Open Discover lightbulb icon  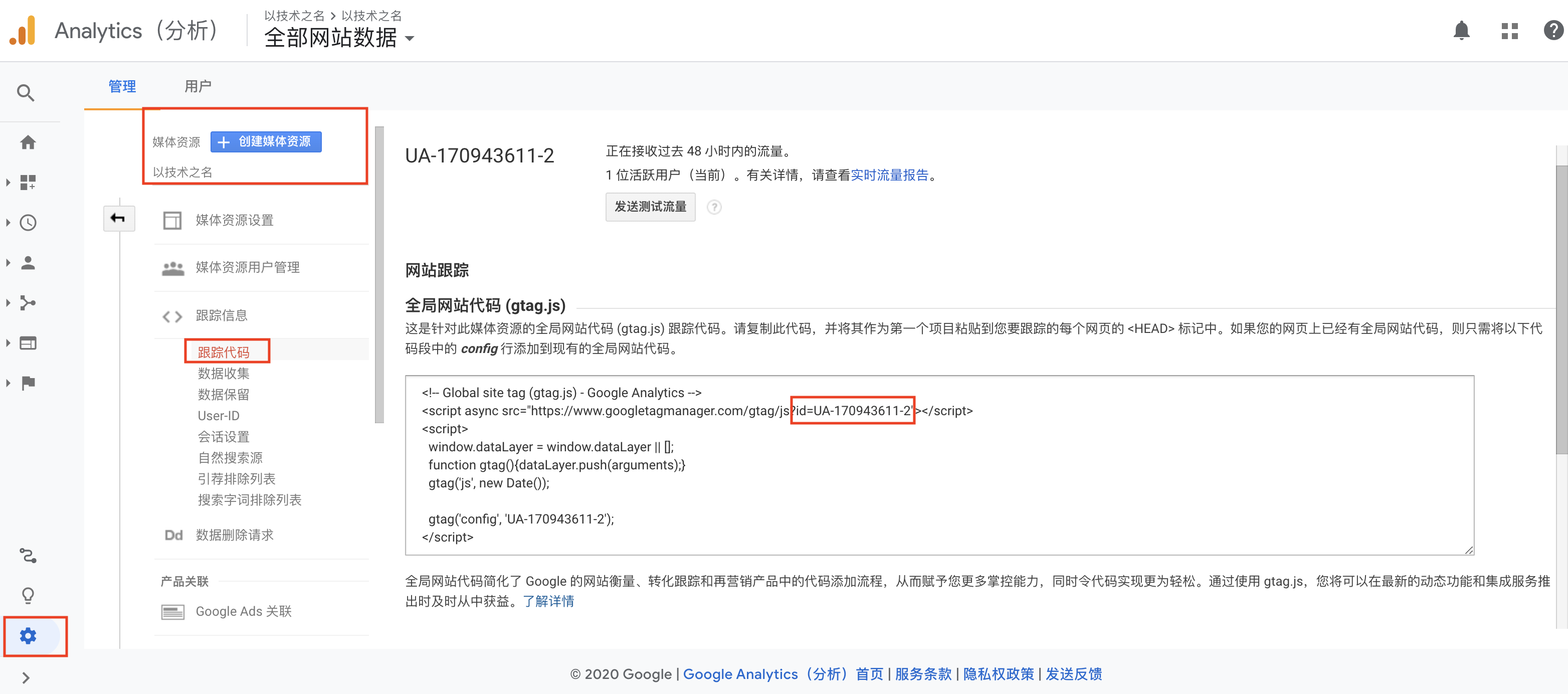pyautogui.click(x=28, y=595)
